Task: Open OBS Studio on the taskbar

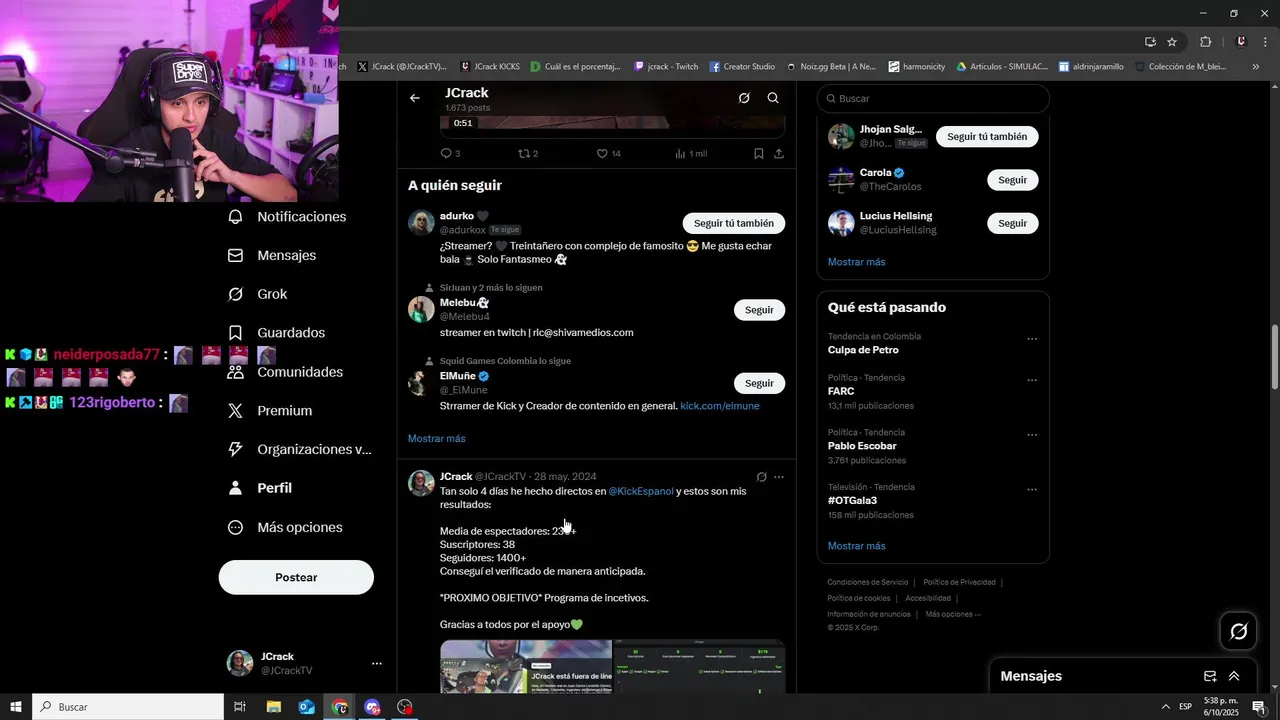Action: (x=405, y=707)
